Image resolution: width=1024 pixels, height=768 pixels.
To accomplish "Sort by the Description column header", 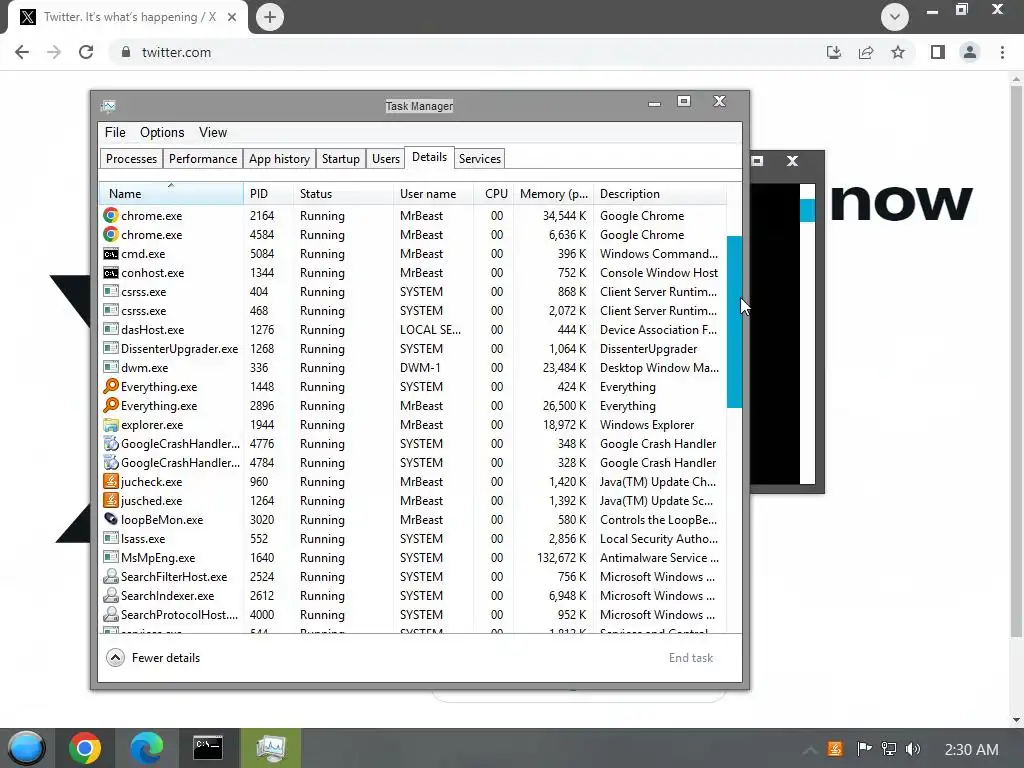I will [660, 194].
